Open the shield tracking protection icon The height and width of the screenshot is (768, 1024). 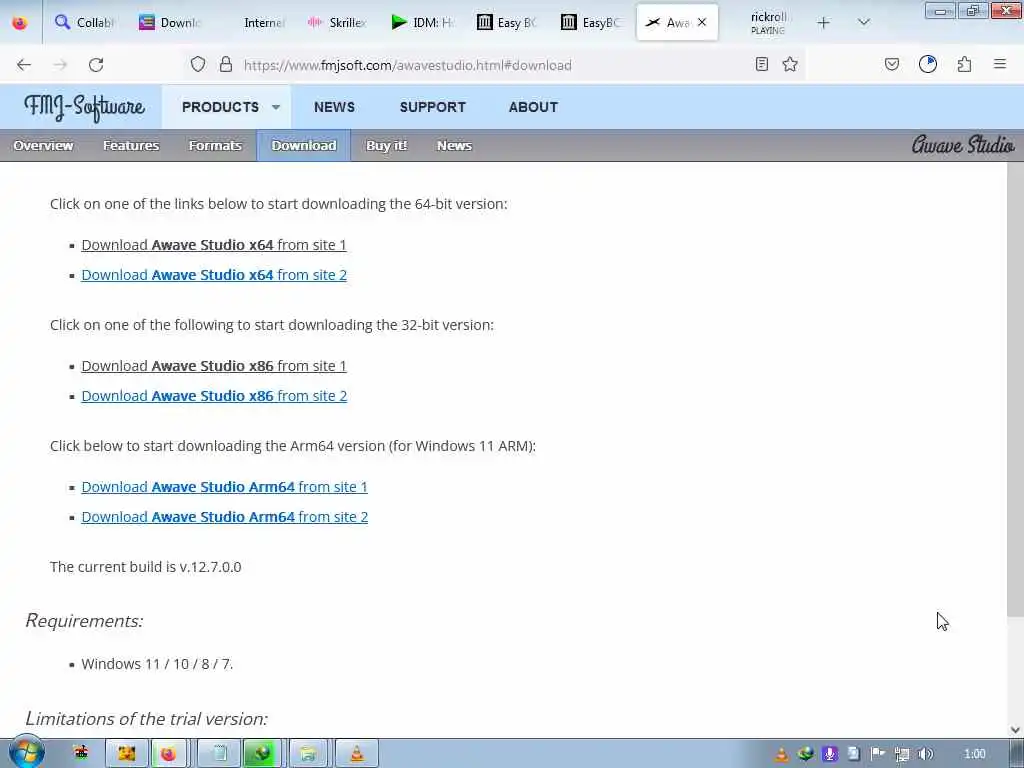click(x=198, y=64)
